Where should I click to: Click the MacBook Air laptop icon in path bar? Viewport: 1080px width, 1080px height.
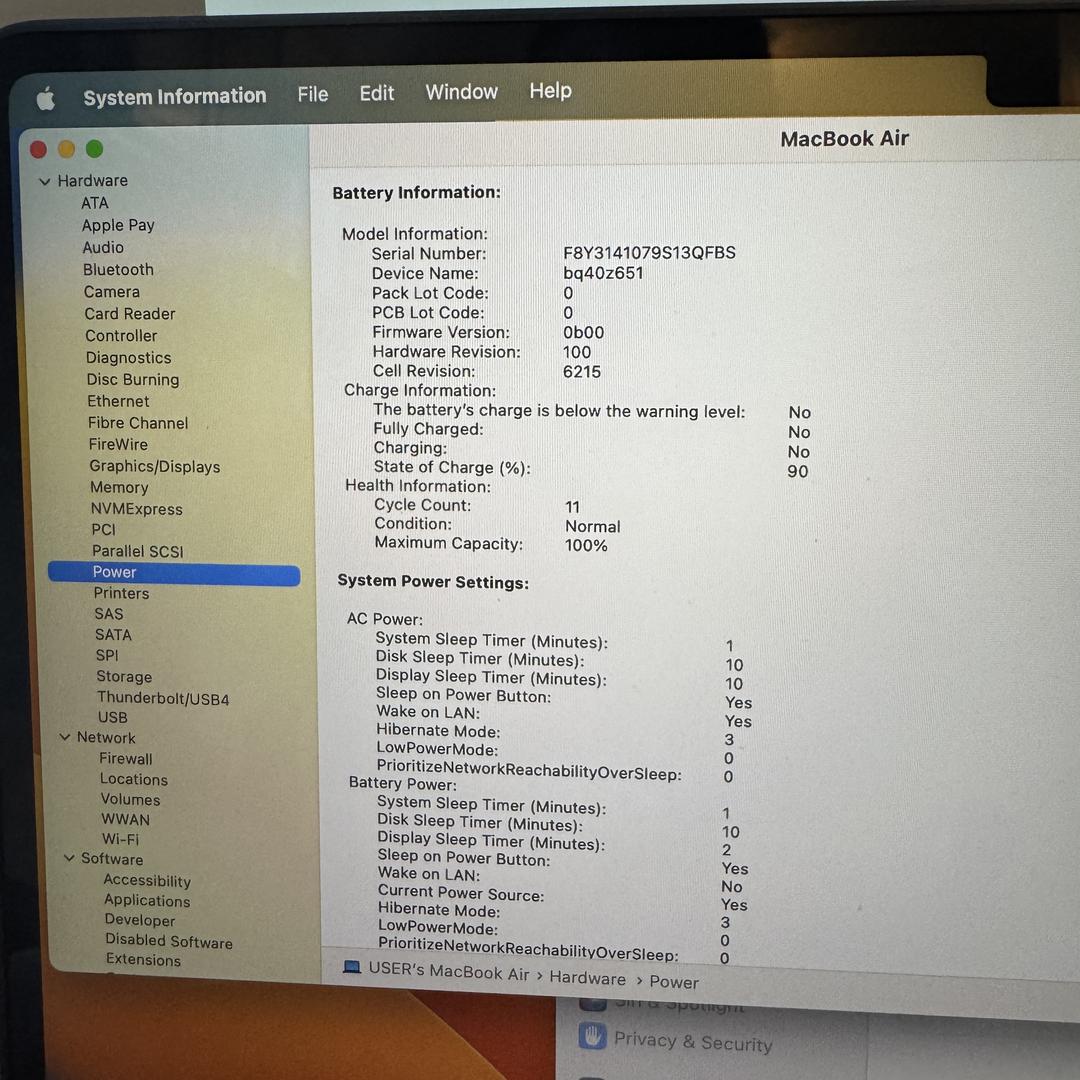pos(352,967)
